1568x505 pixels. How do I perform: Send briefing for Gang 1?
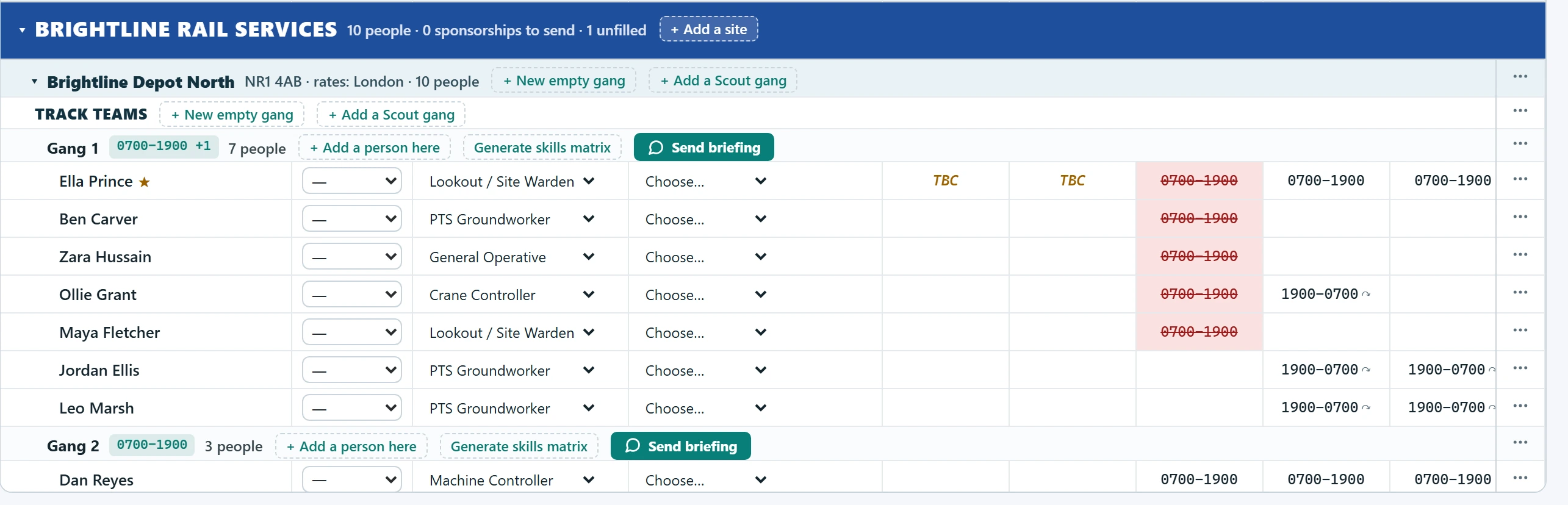pos(704,148)
